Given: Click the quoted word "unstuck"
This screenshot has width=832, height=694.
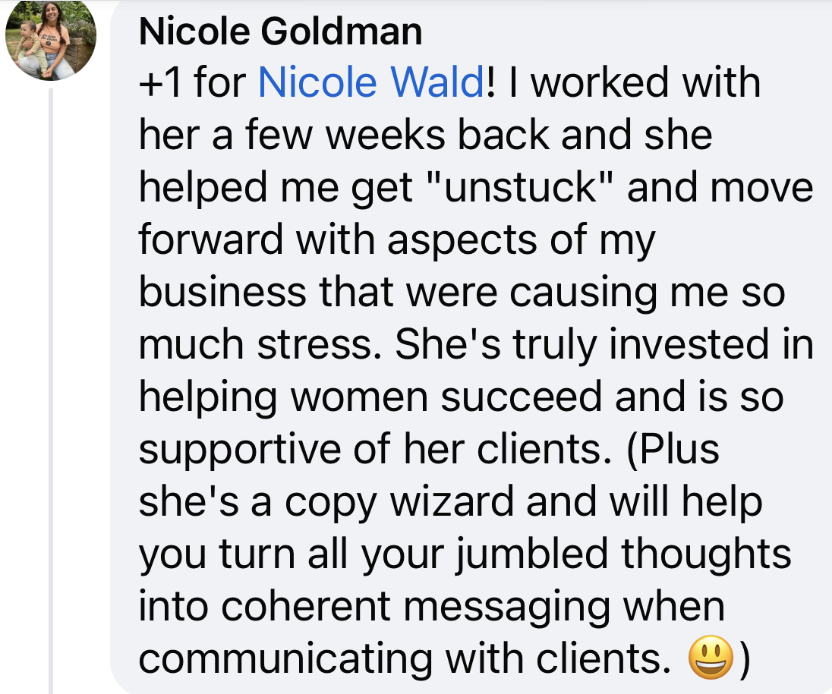Looking at the screenshot, I should point(520,187).
